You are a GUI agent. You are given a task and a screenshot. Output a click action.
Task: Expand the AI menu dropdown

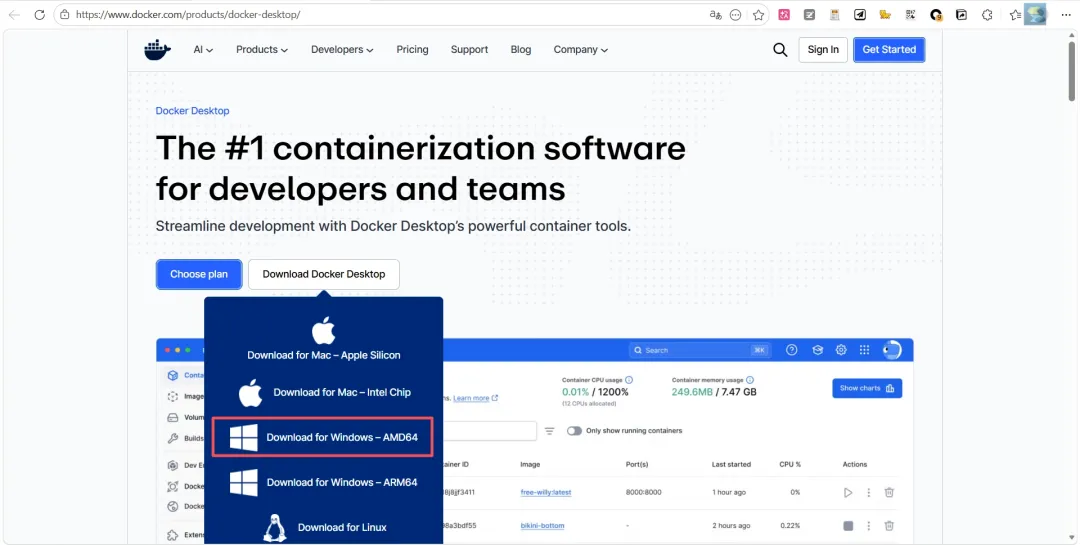coord(203,50)
